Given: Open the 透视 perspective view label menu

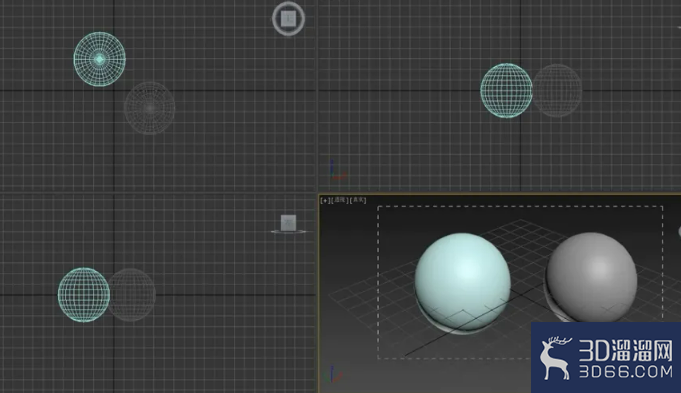Looking at the screenshot, I should 340,200.
